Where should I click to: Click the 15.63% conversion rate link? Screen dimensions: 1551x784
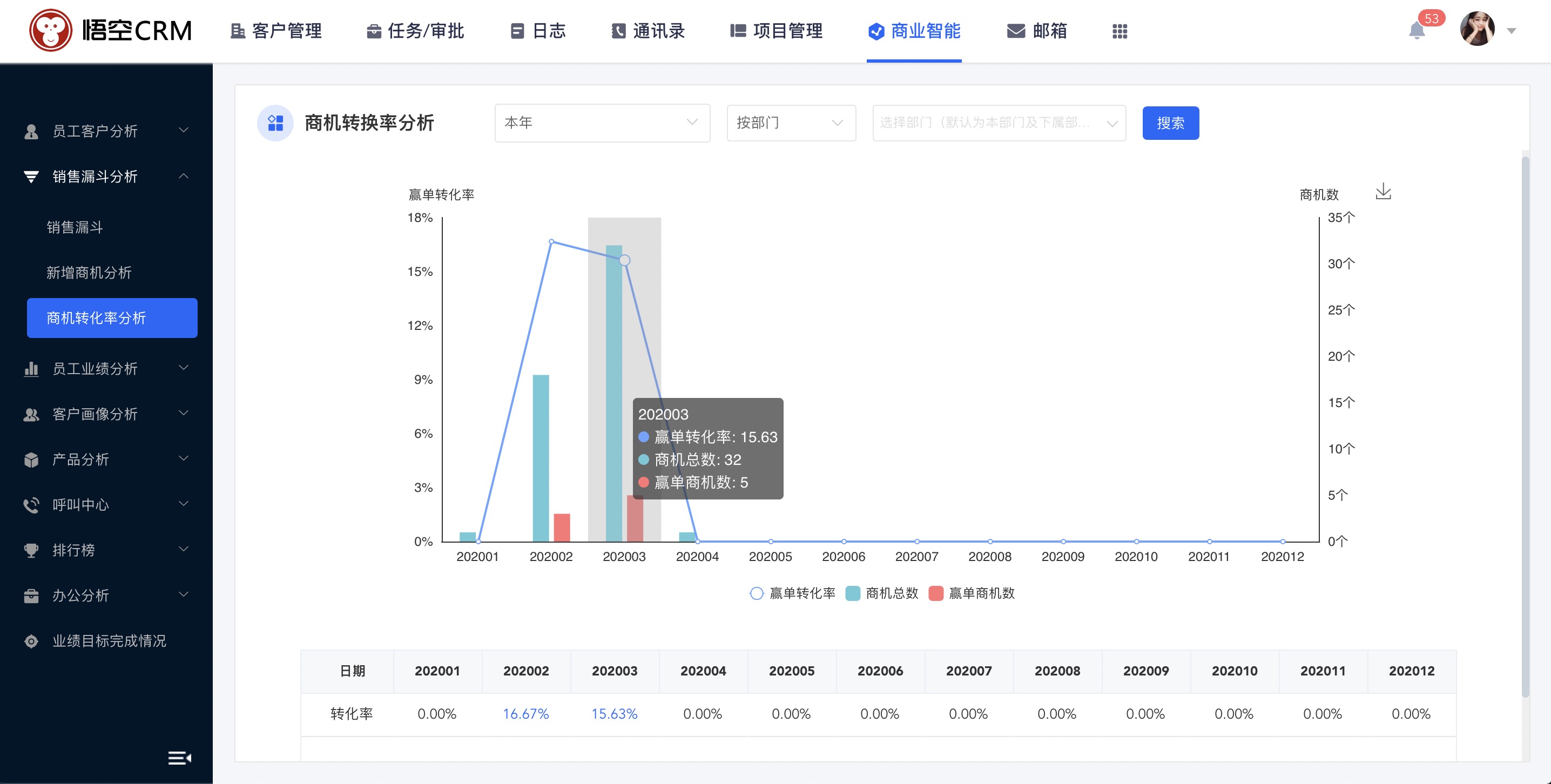point(614,714)
